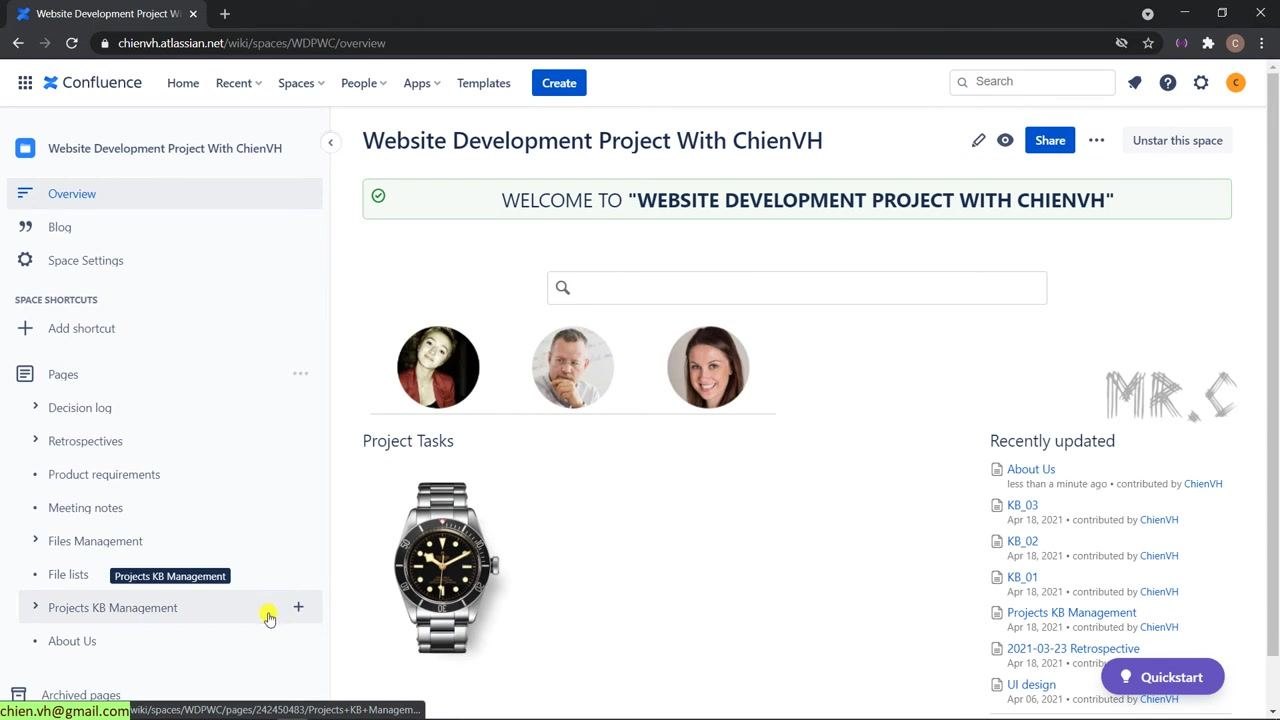The width and height of the screenshot is (1280, 720).
Task: Open Confluence settings gear icon
Action: pyautogui.click(x=1201, y=83)
